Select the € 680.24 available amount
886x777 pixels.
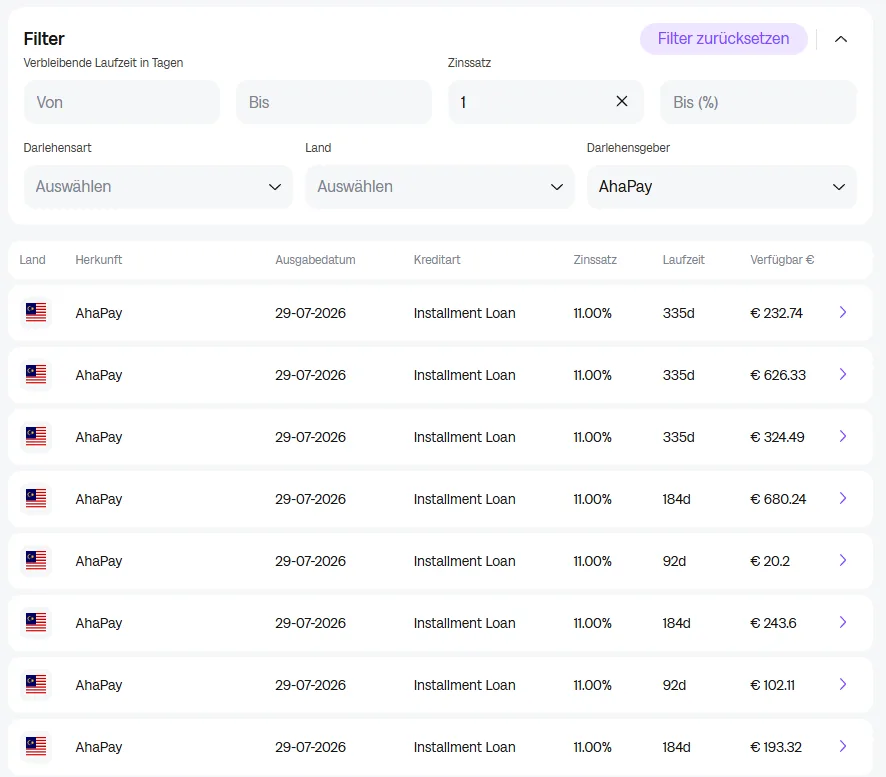click(778, 499)
